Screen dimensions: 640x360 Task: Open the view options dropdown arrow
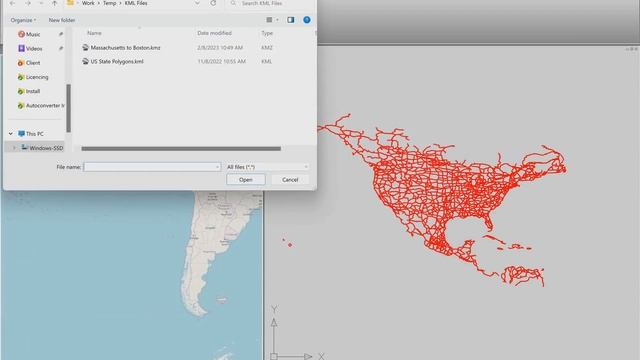click(277, 20)
